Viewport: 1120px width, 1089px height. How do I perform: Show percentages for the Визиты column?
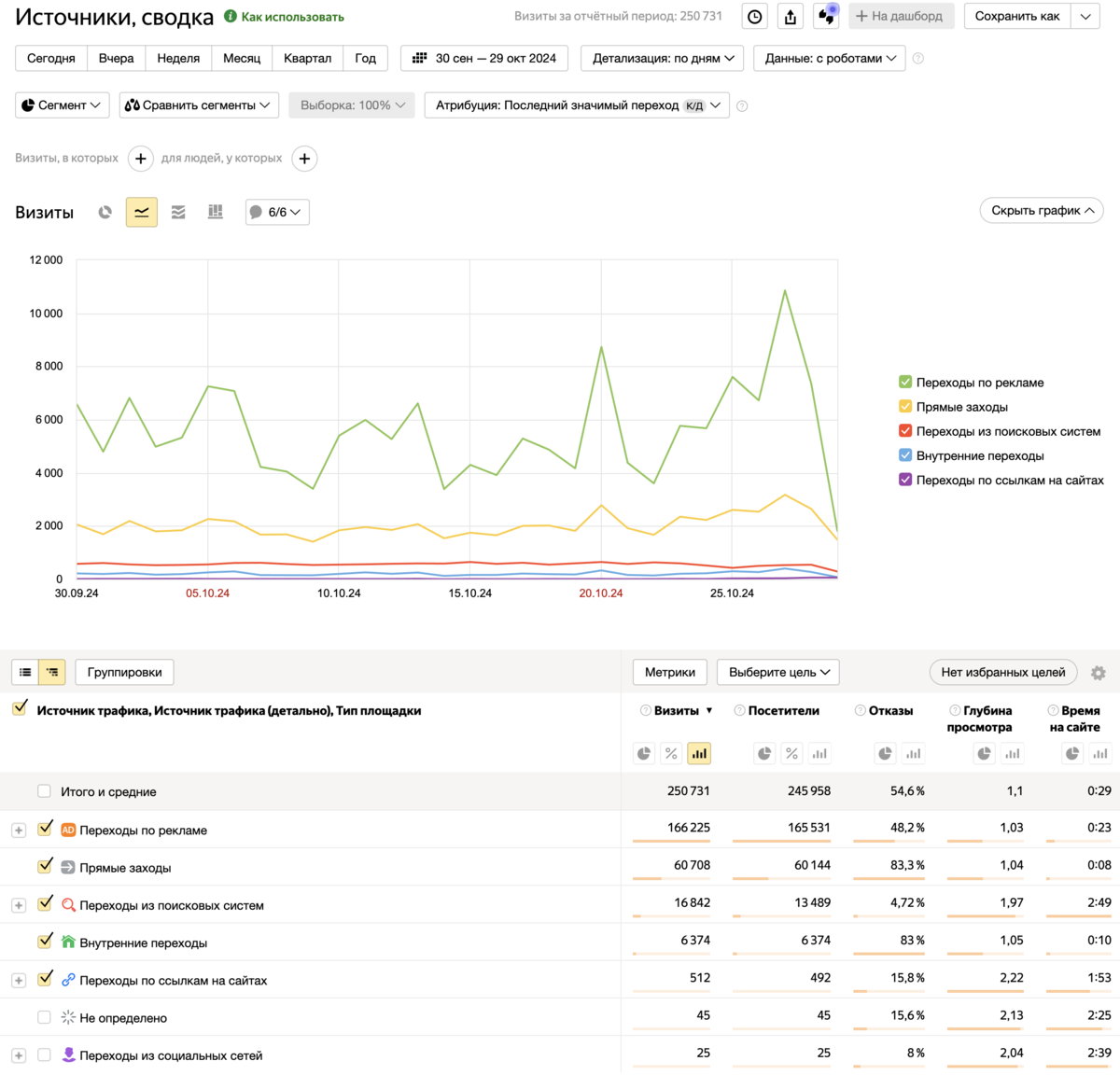(x=671, y=754)
